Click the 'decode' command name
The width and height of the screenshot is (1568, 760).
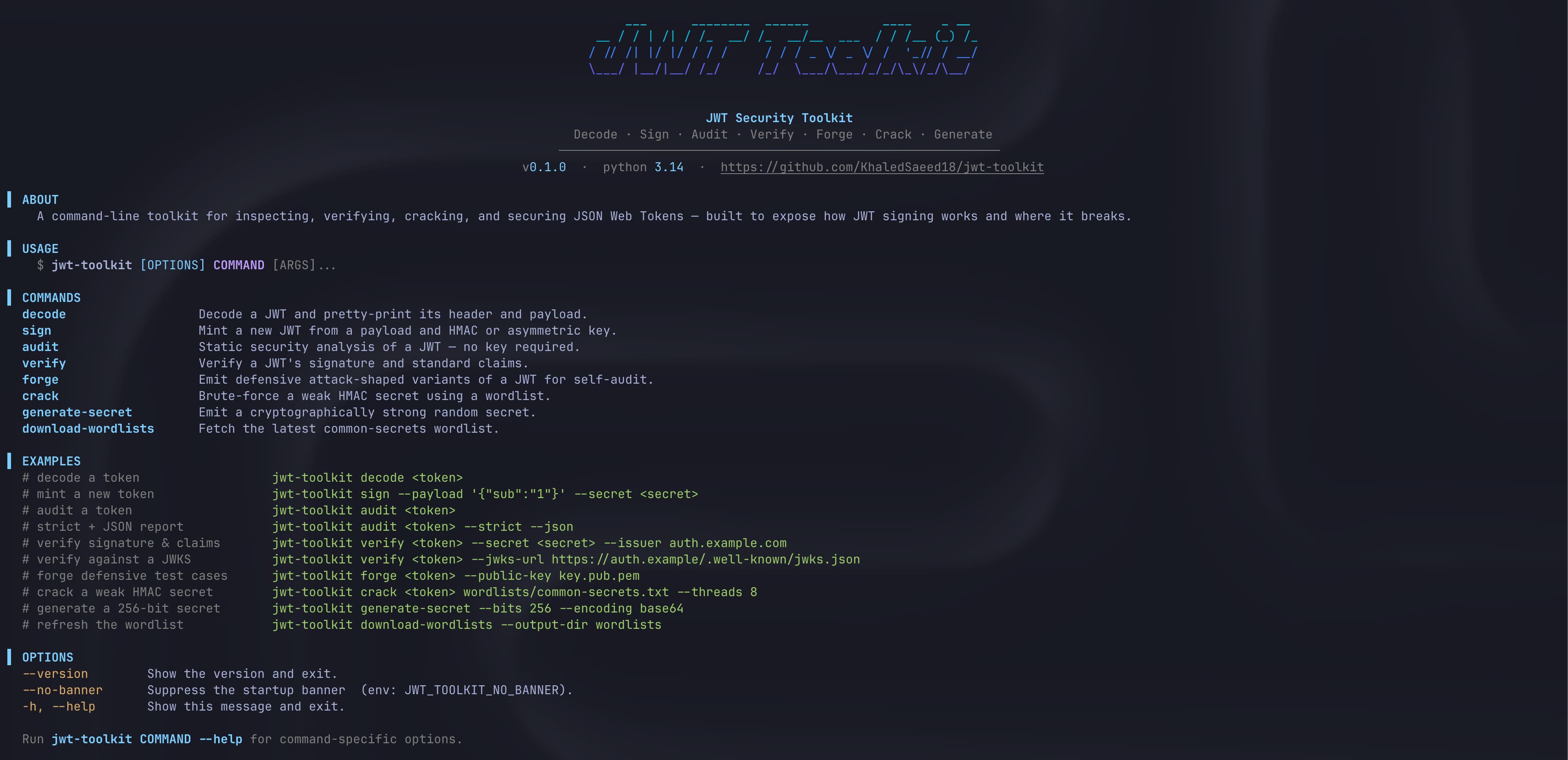(x=44, y=314)
